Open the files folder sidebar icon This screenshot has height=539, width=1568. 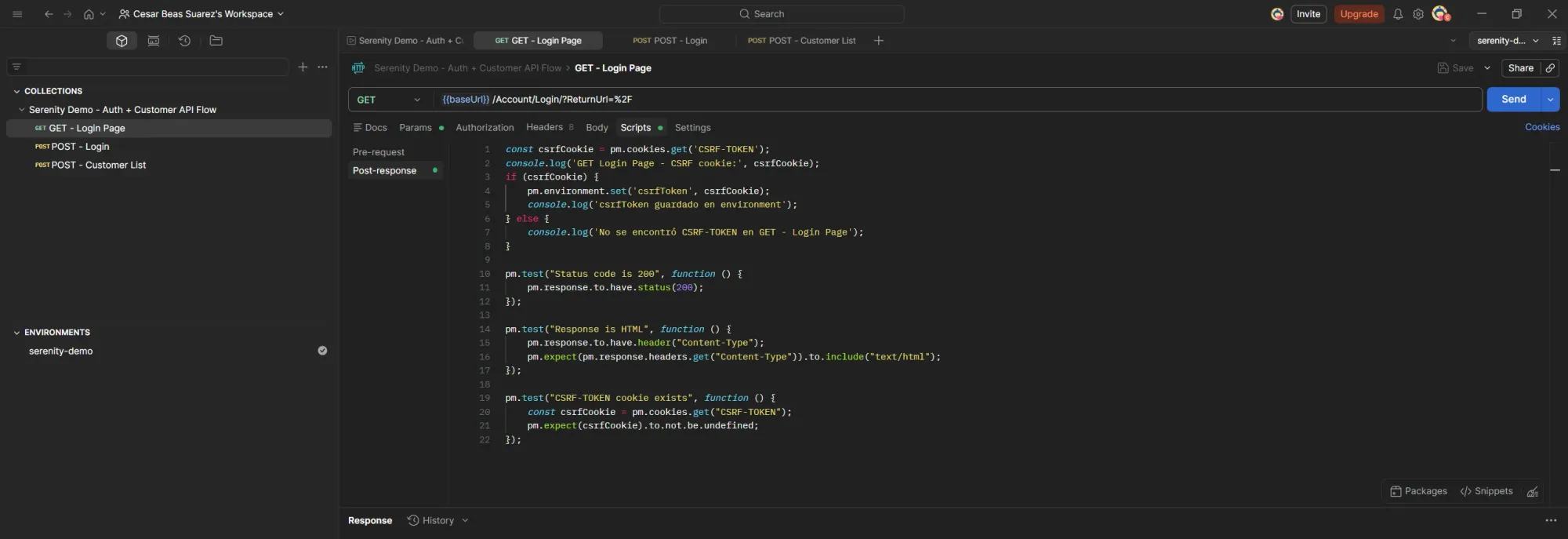(x=216, y=41)
